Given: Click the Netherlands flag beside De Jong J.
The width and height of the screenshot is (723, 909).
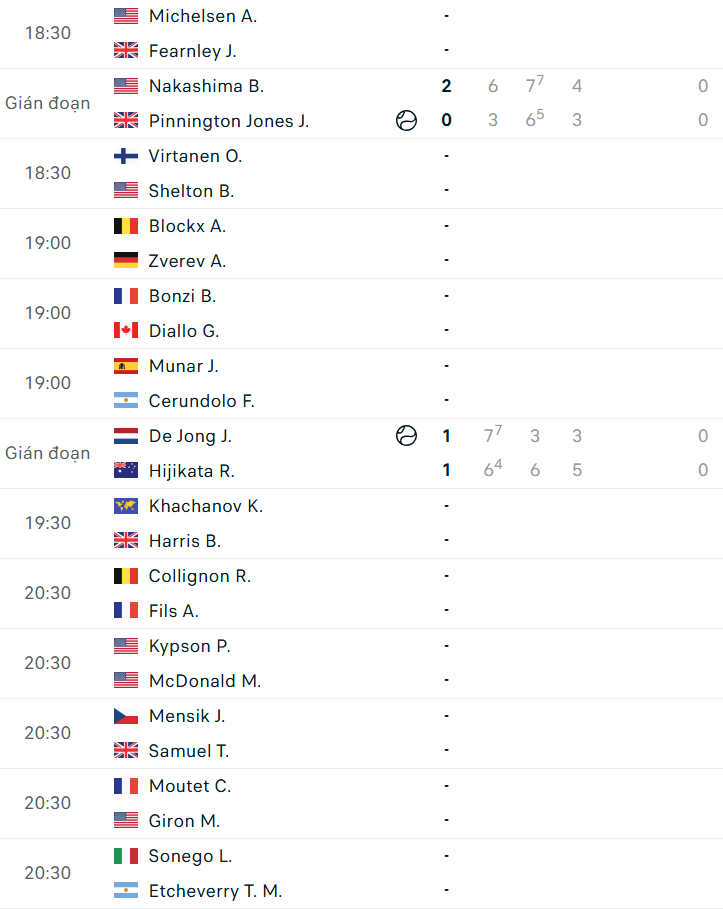Looking at the screenshot, I should click(x=126, y=435).
